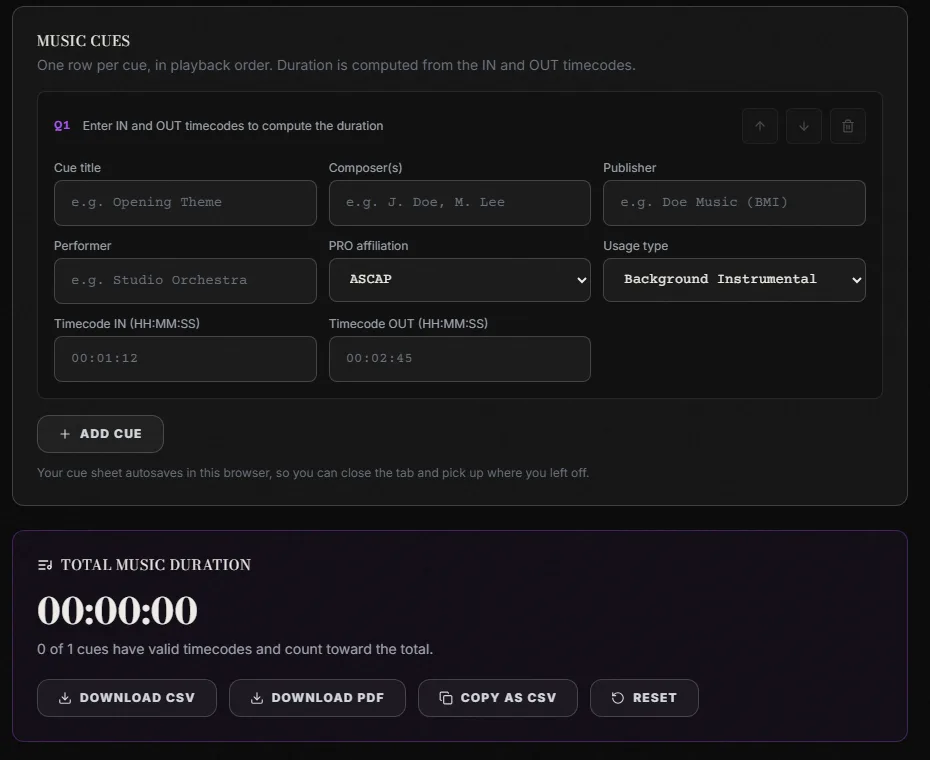Focus the Timecode IN field
This screenshot has width=930, height=760.
pyautogui.click(x=185, y=359)
